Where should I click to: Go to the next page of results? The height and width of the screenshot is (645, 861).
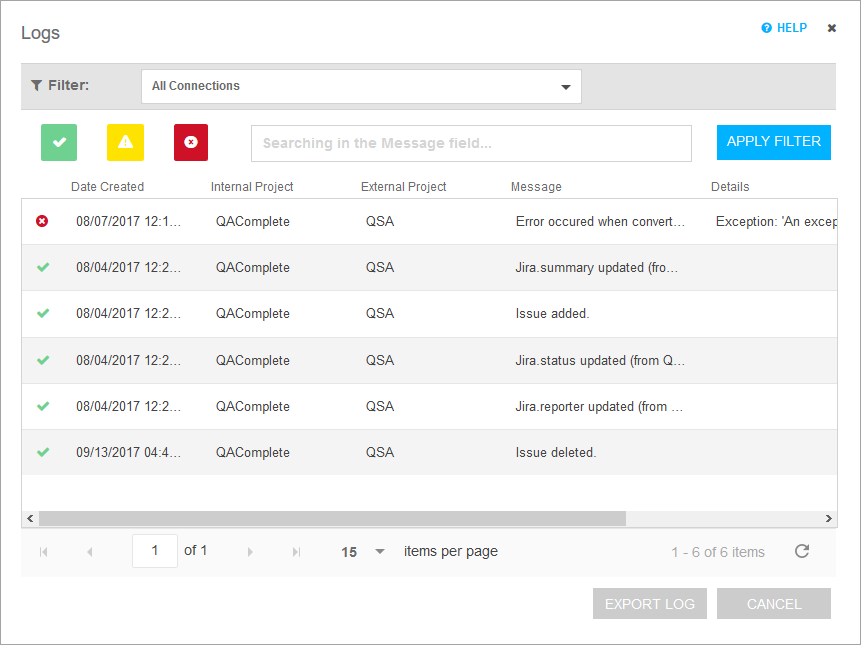pos(250,550)
